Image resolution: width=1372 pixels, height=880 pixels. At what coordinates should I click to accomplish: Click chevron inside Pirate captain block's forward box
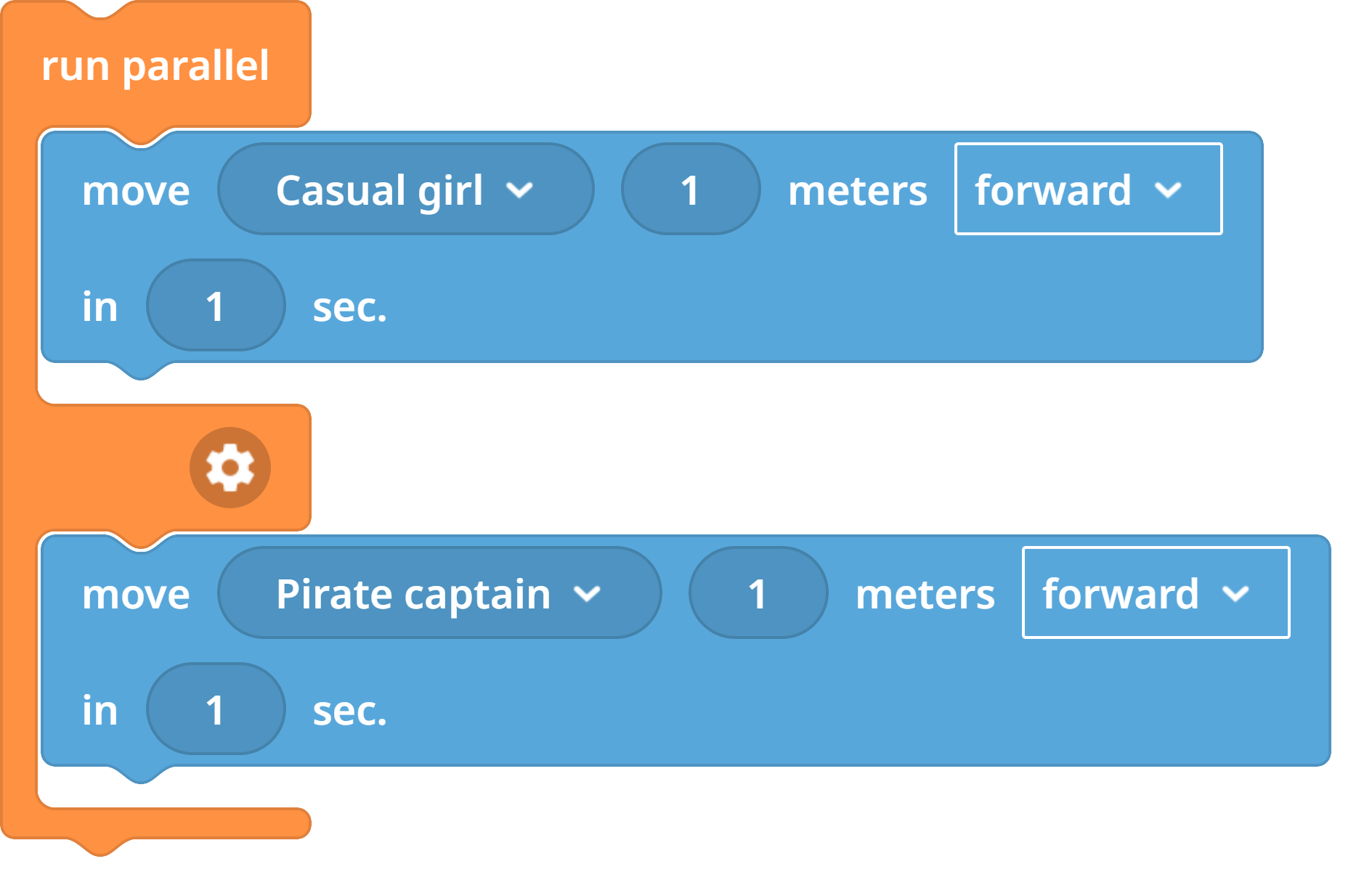tap(1235, 594)
